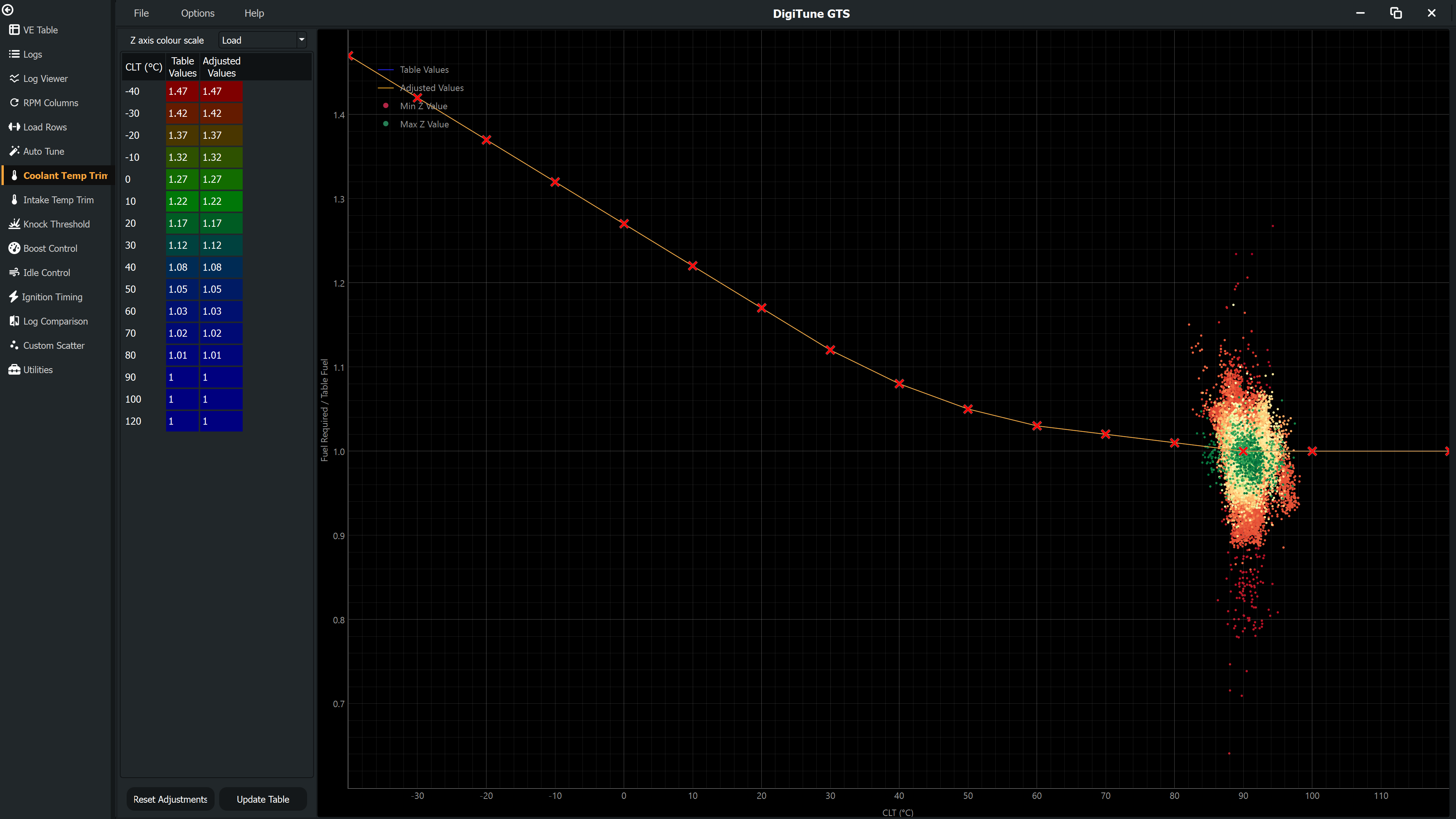The width and height of the screenshot is (1456, 819).
Task: Open the File menu
Action: (x=141, y=13)
